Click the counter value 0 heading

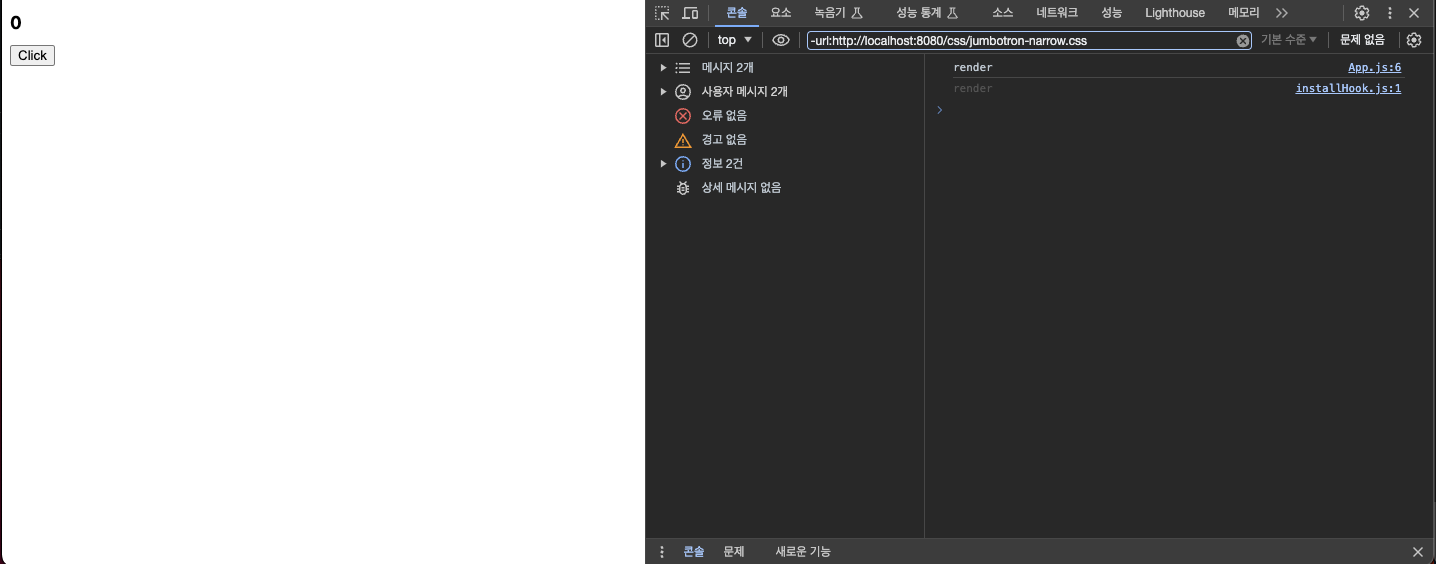(16, 23)
